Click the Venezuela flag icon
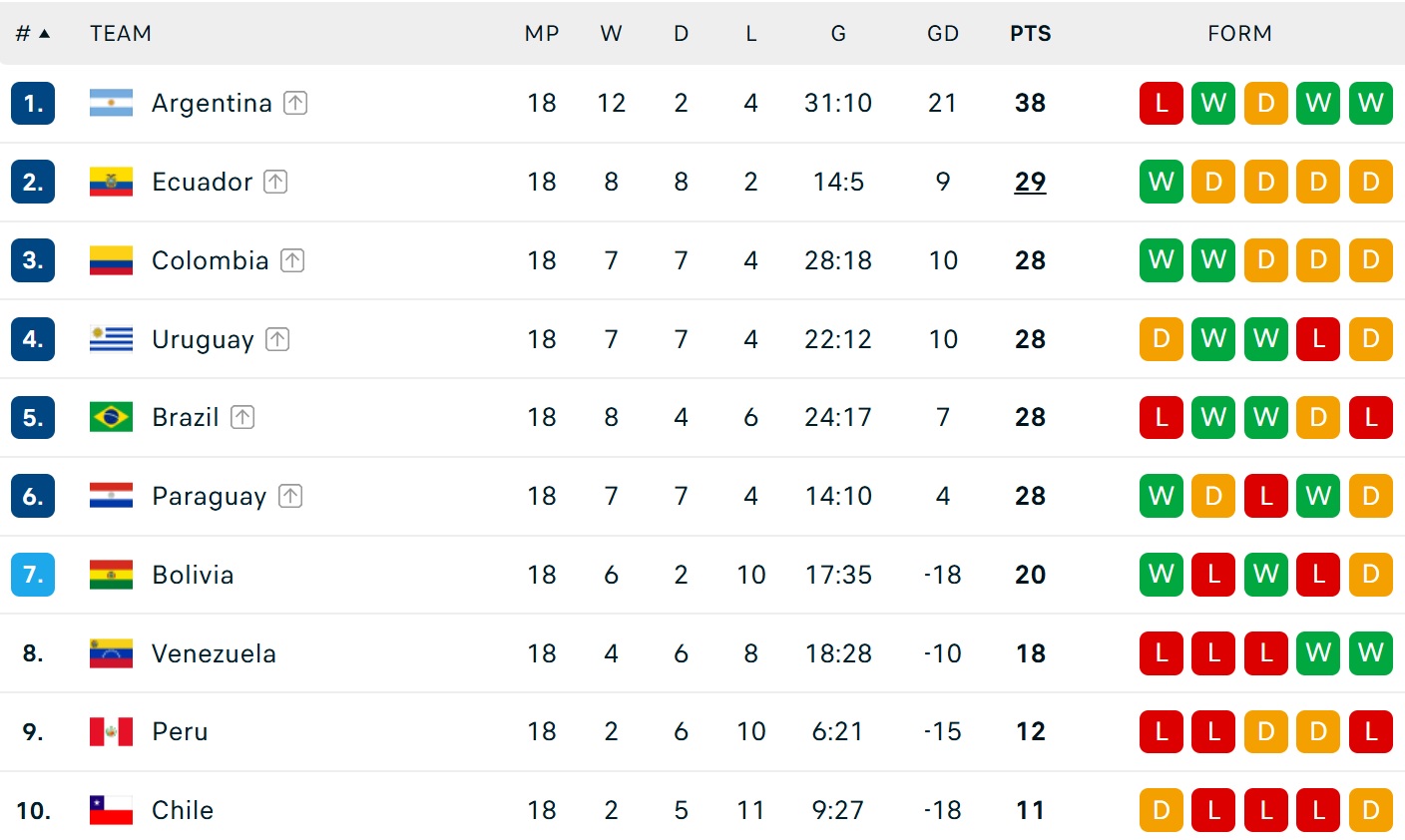Image resolution: width=1405 pixels, height=840 pixels. (111, 653)
